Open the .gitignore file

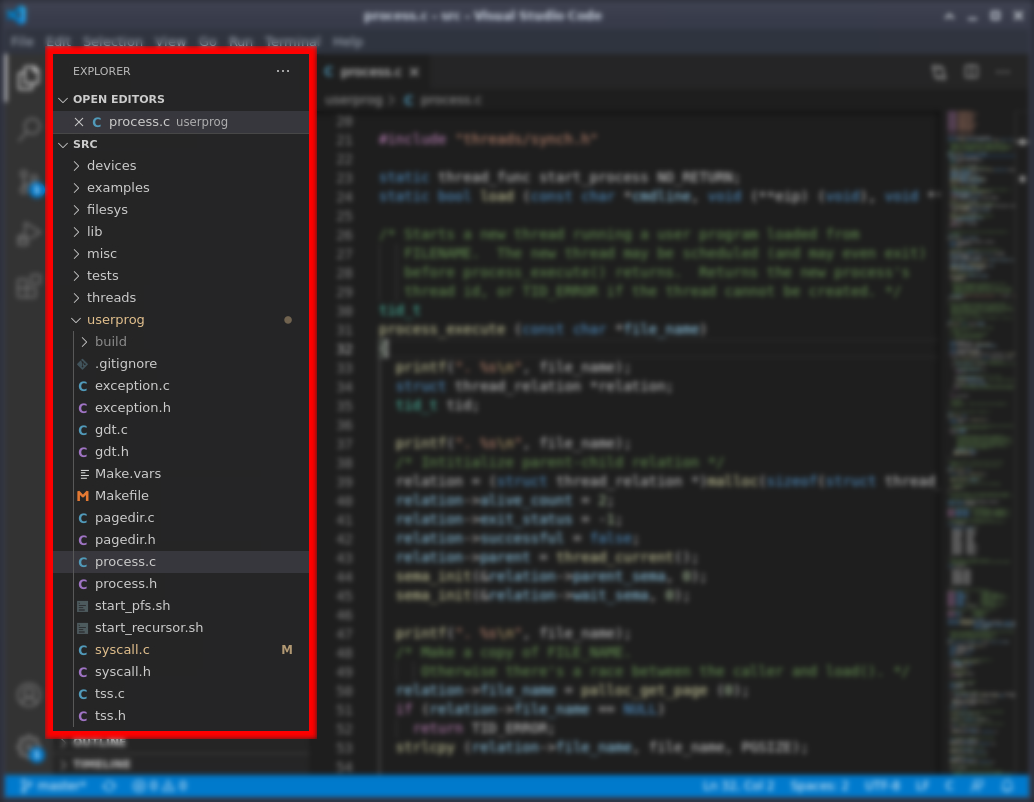(181, 363)
